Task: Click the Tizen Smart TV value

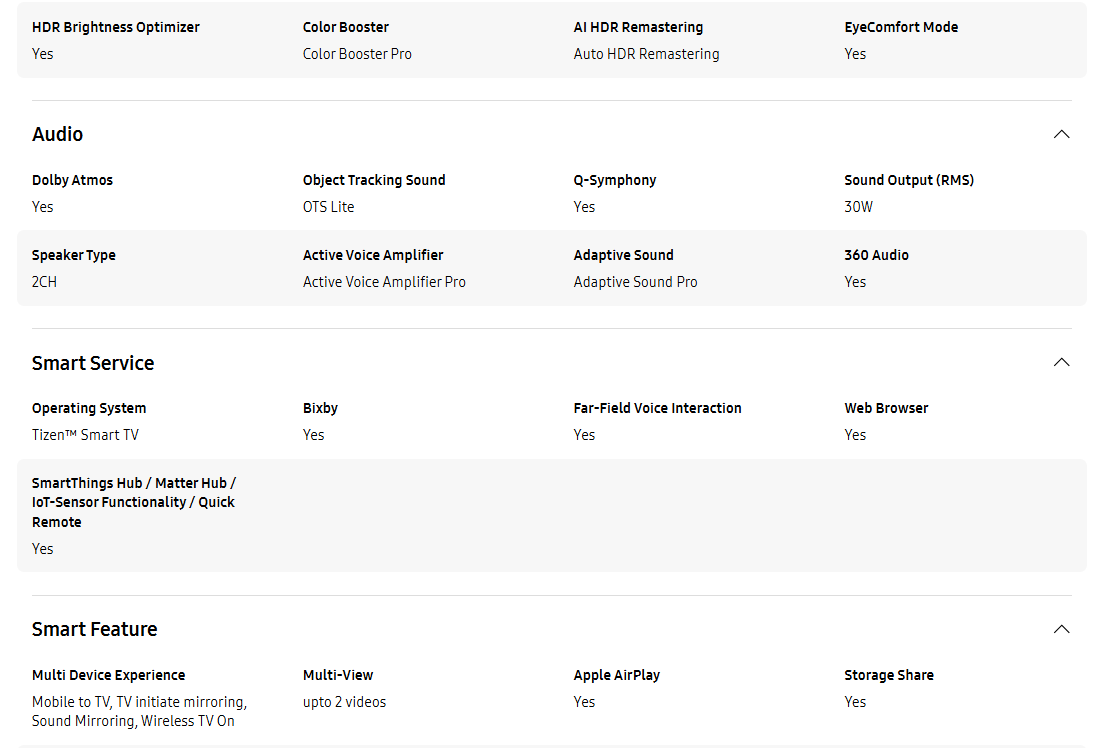Action: [x=85, y=435]
